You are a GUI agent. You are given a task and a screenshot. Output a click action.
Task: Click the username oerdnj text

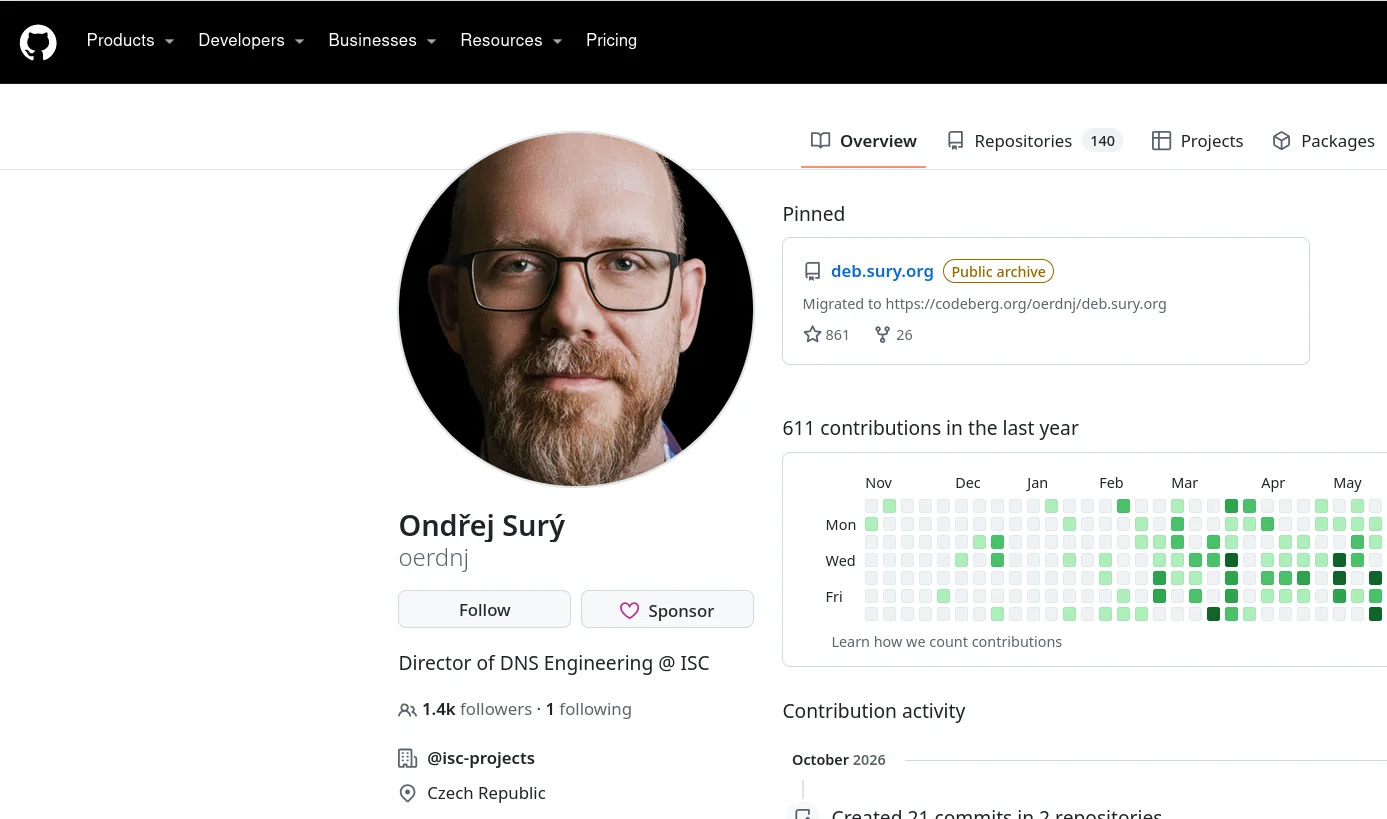coord(433,558)
